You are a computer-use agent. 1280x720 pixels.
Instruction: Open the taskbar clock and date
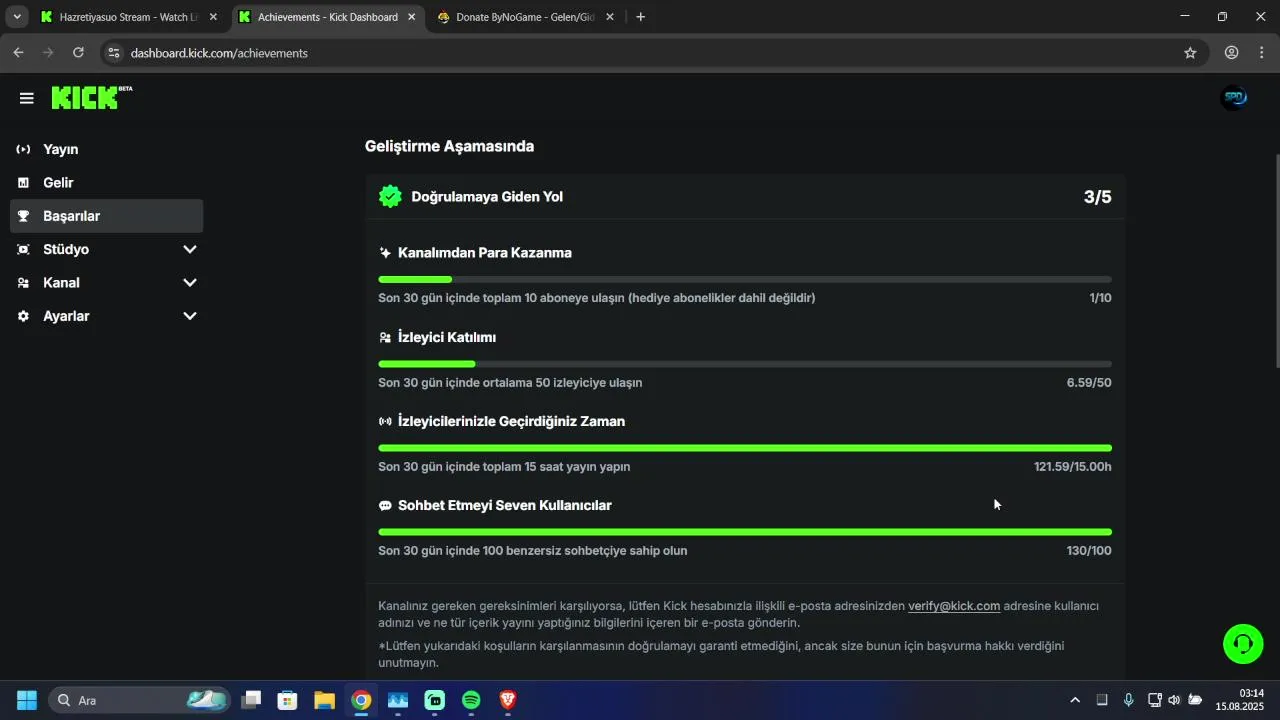1240,700
